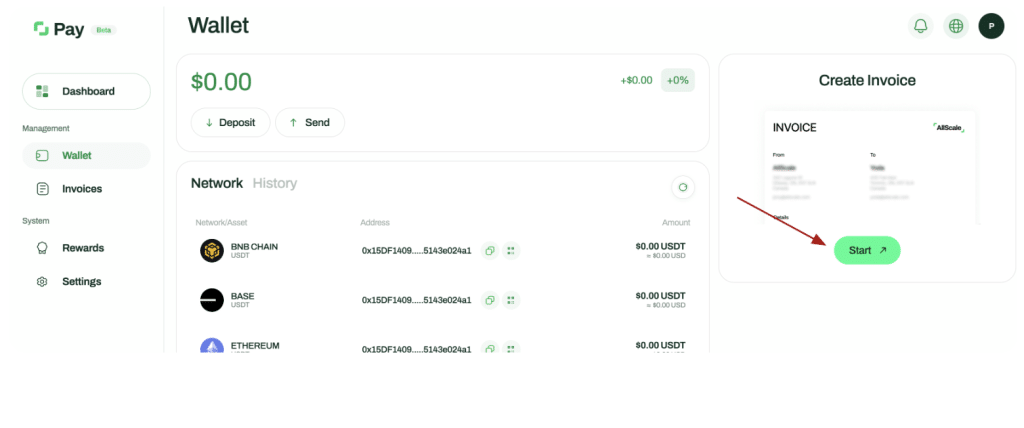
Task: Click the BNB Chain network logo
Action: (212, 251)
